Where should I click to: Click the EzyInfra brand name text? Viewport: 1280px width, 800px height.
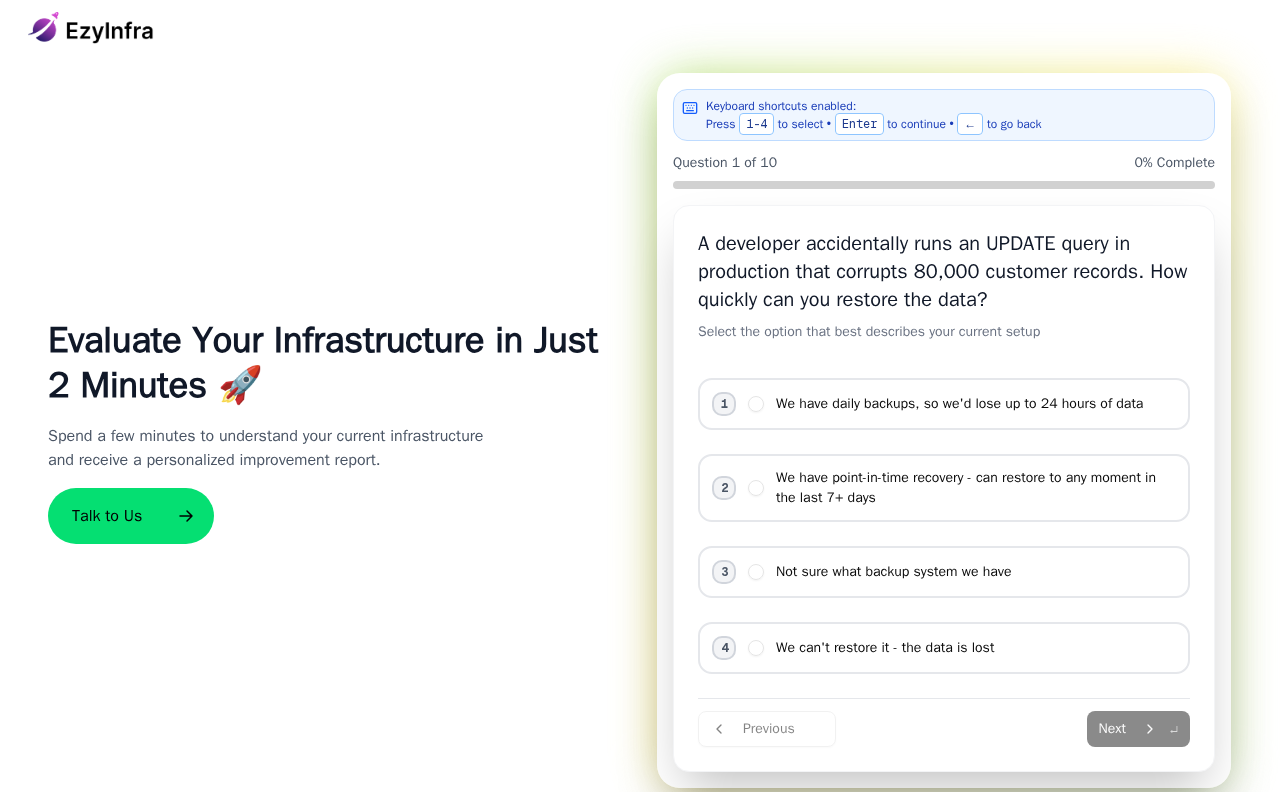tap(109, 31)
